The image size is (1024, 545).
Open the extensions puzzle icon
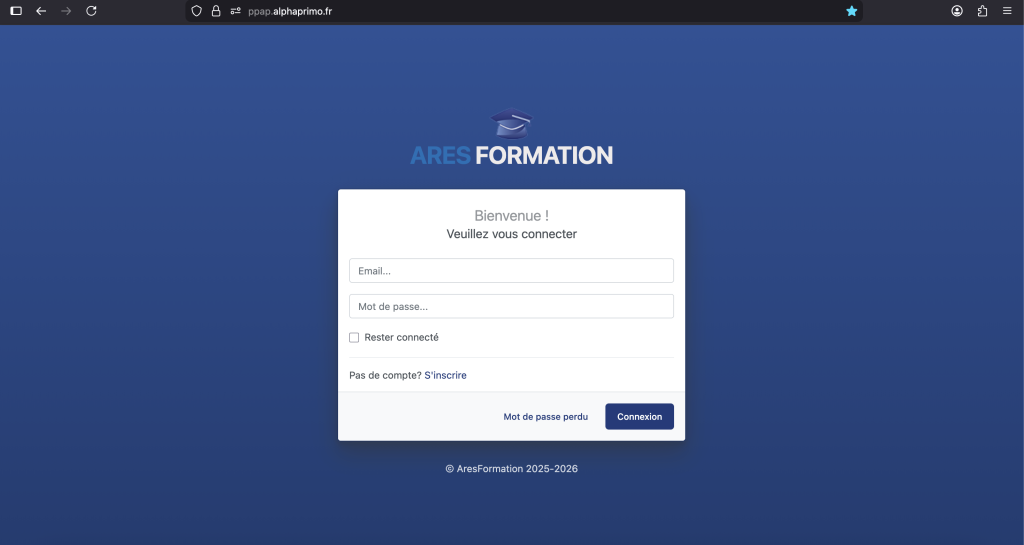click(982, 11)
